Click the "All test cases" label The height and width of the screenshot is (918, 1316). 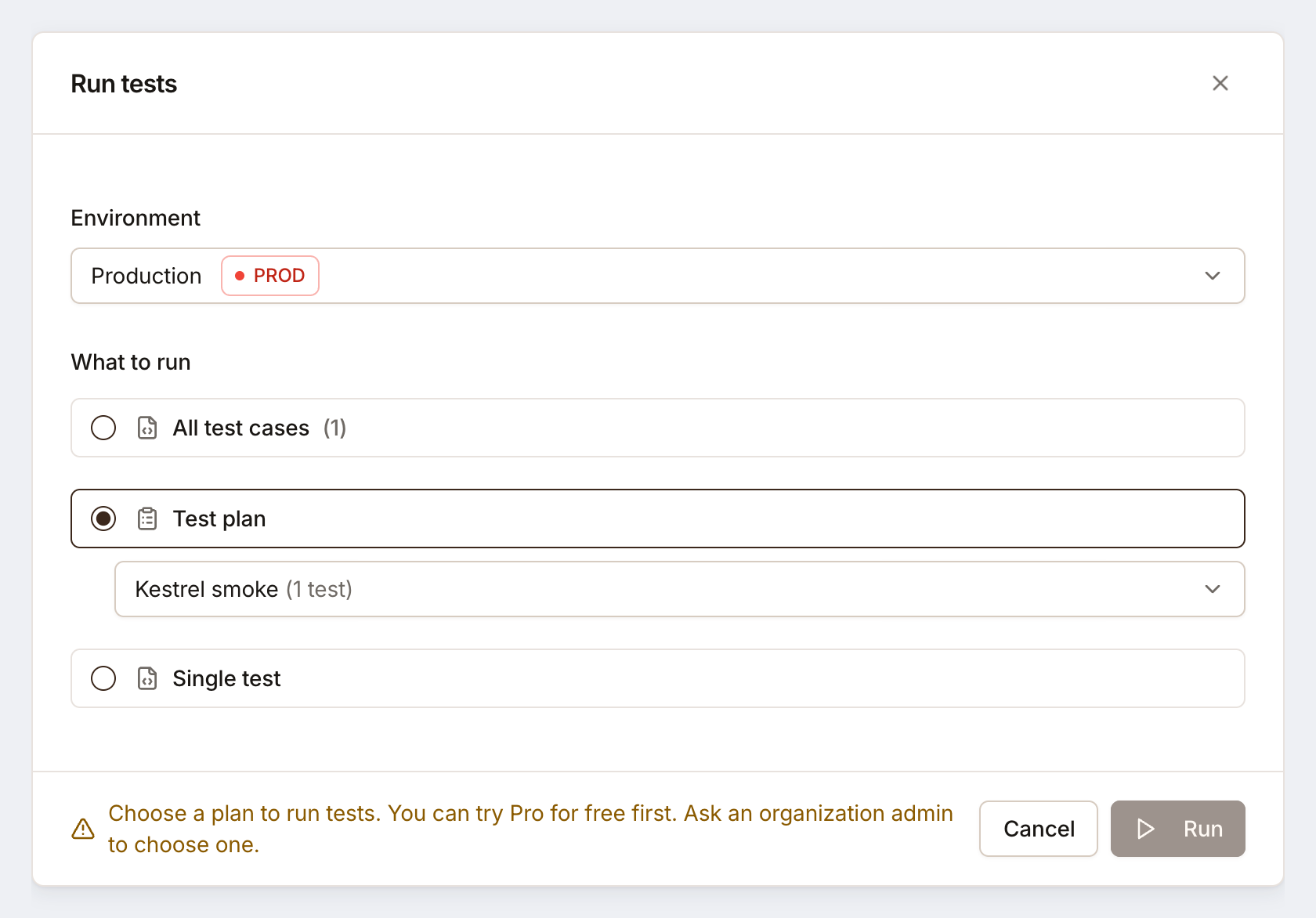coord(241,428)
